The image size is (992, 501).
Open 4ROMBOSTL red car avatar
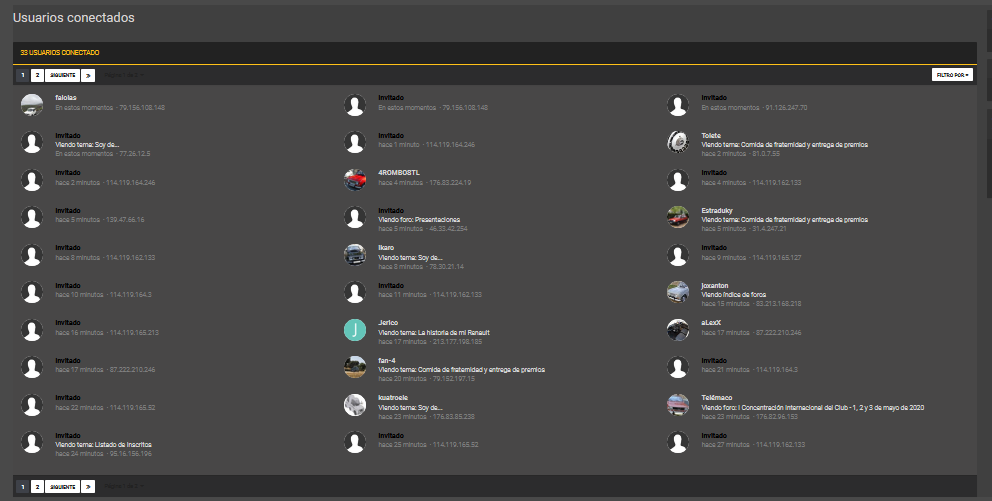(x=354, y=180)
